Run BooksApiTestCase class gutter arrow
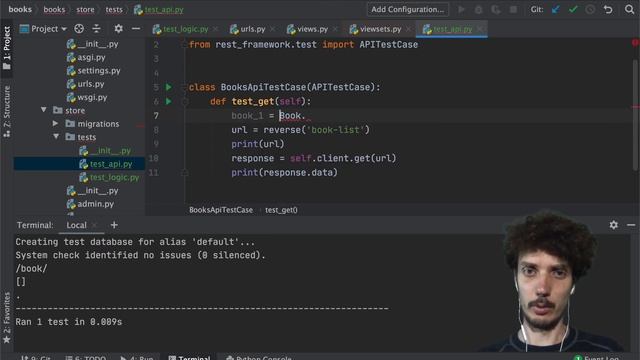 [x=169, y=87]
